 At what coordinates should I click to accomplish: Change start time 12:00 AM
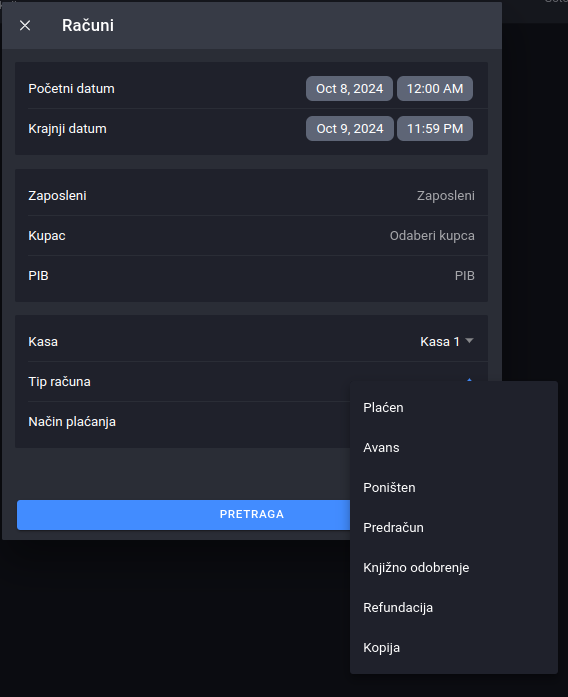[435, 88]
